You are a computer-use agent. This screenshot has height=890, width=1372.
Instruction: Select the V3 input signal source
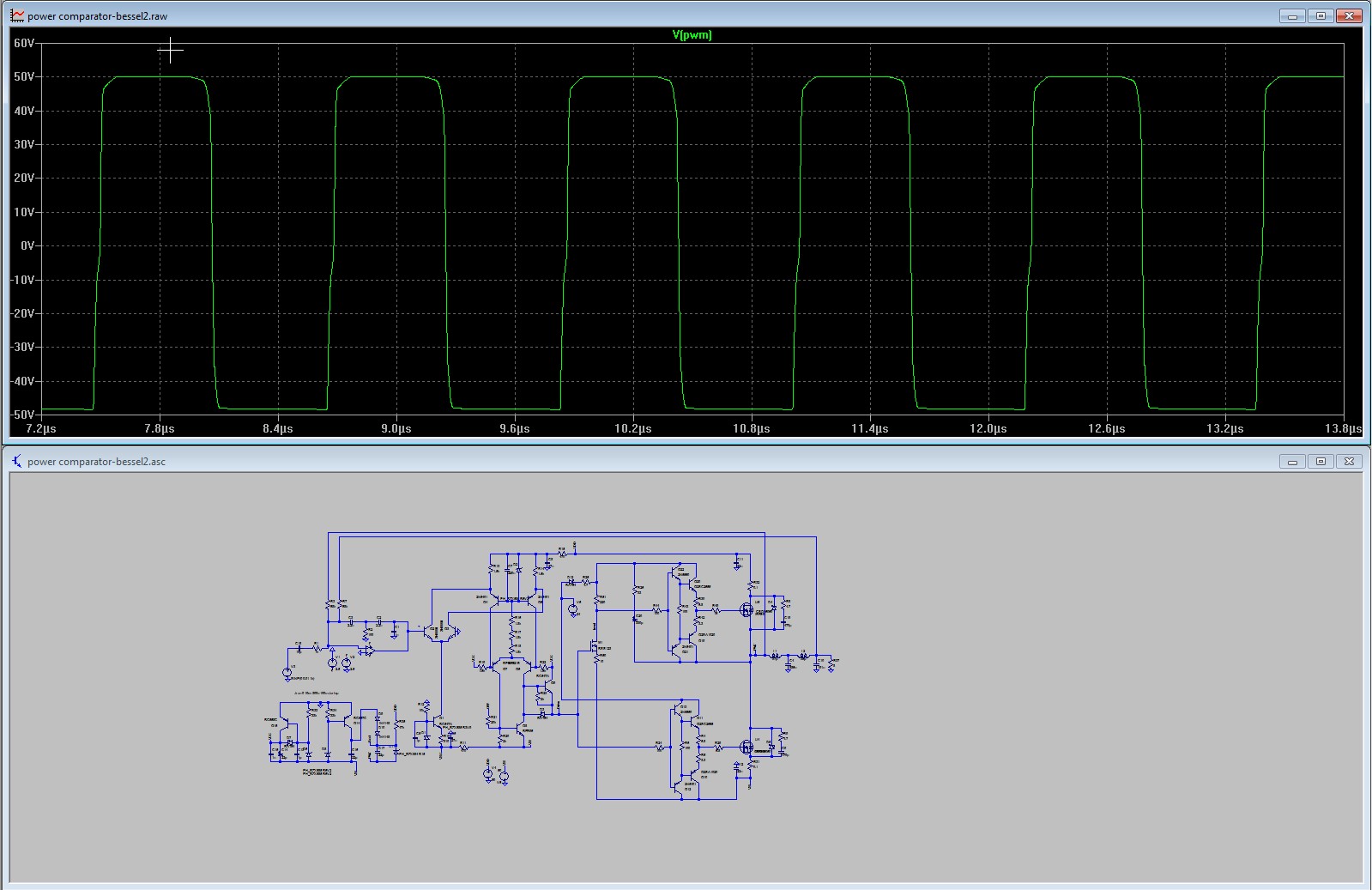(287, 673)
